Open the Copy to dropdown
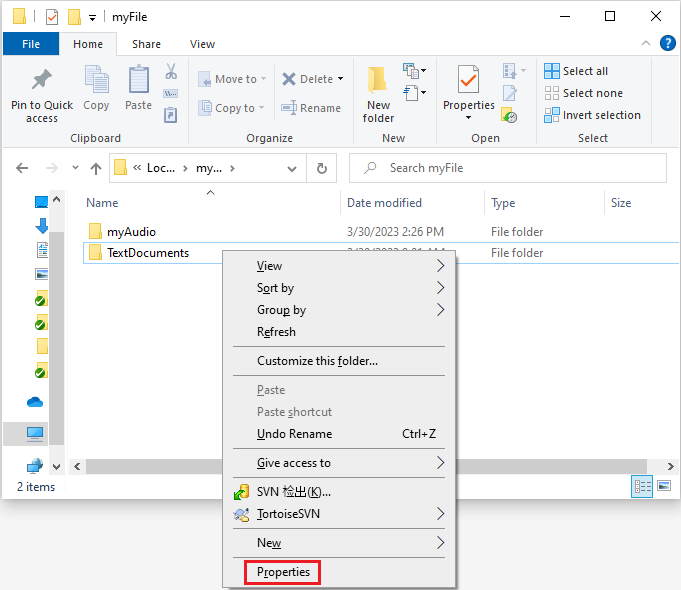Screen dimensions: 681x590 pyautogui.click(x=231, y=108)
